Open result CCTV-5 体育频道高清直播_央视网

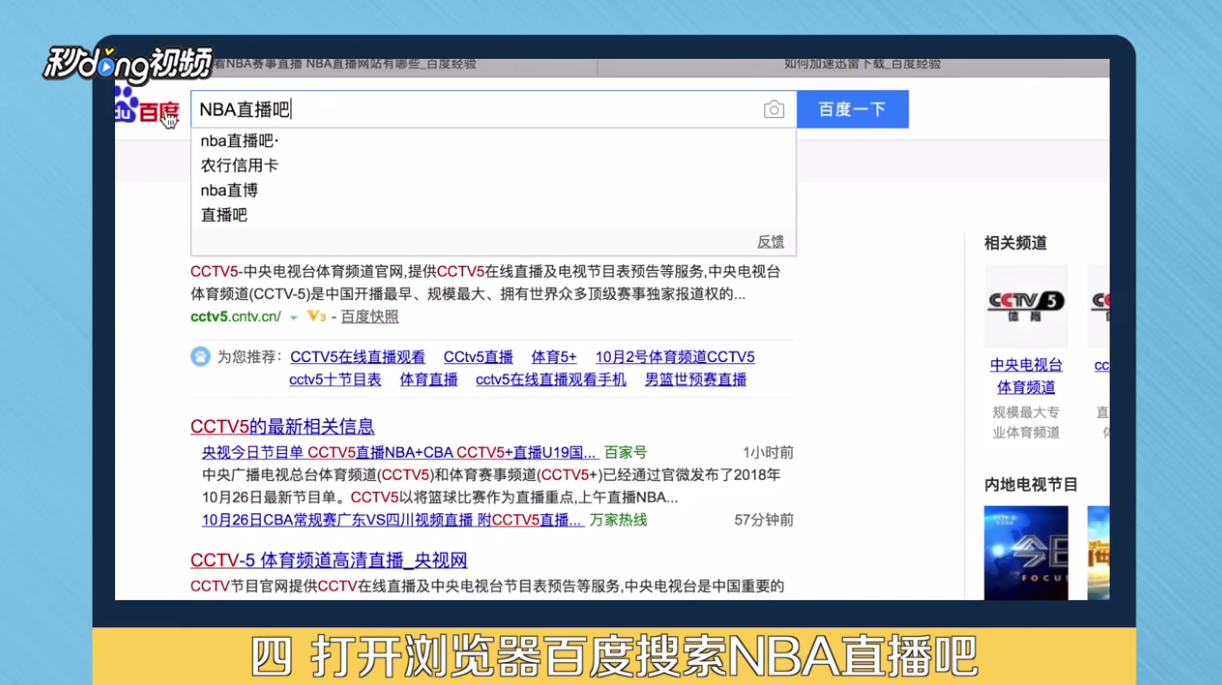pyautogui.click(x=329, y=560)
